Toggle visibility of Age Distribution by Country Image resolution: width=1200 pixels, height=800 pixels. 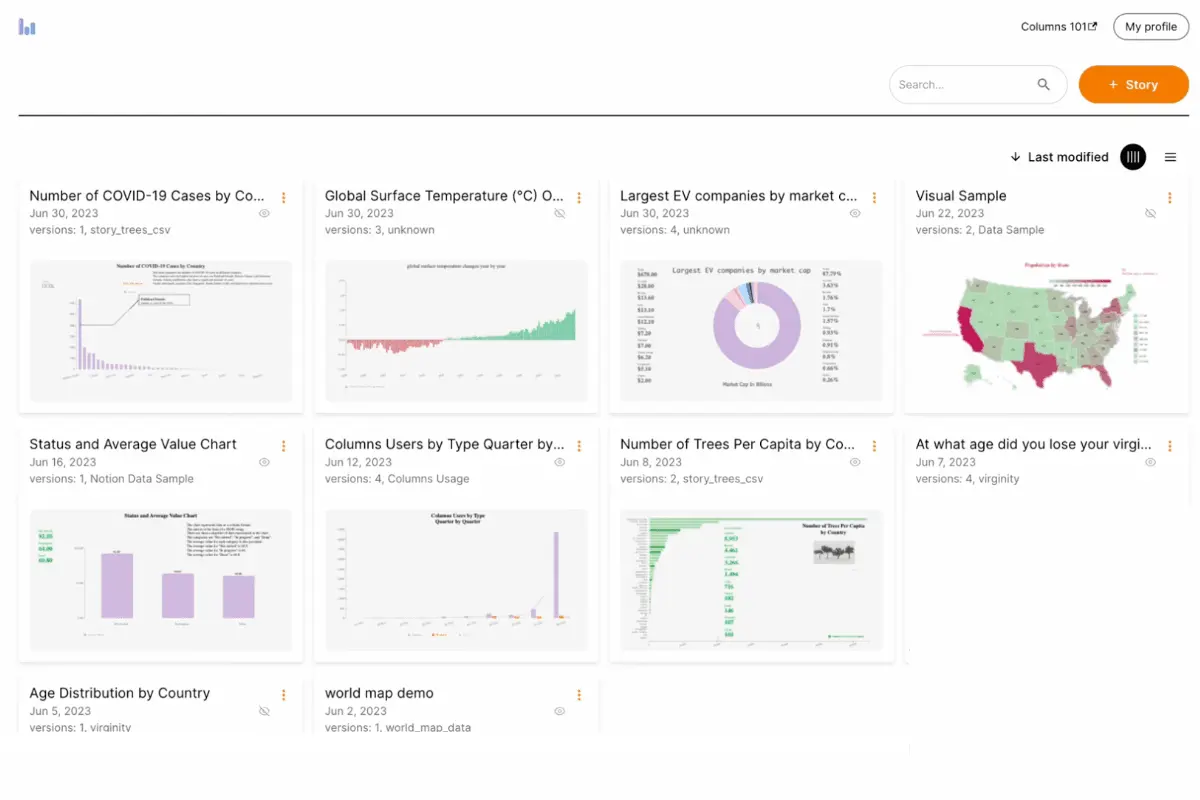tap(264, 711)
